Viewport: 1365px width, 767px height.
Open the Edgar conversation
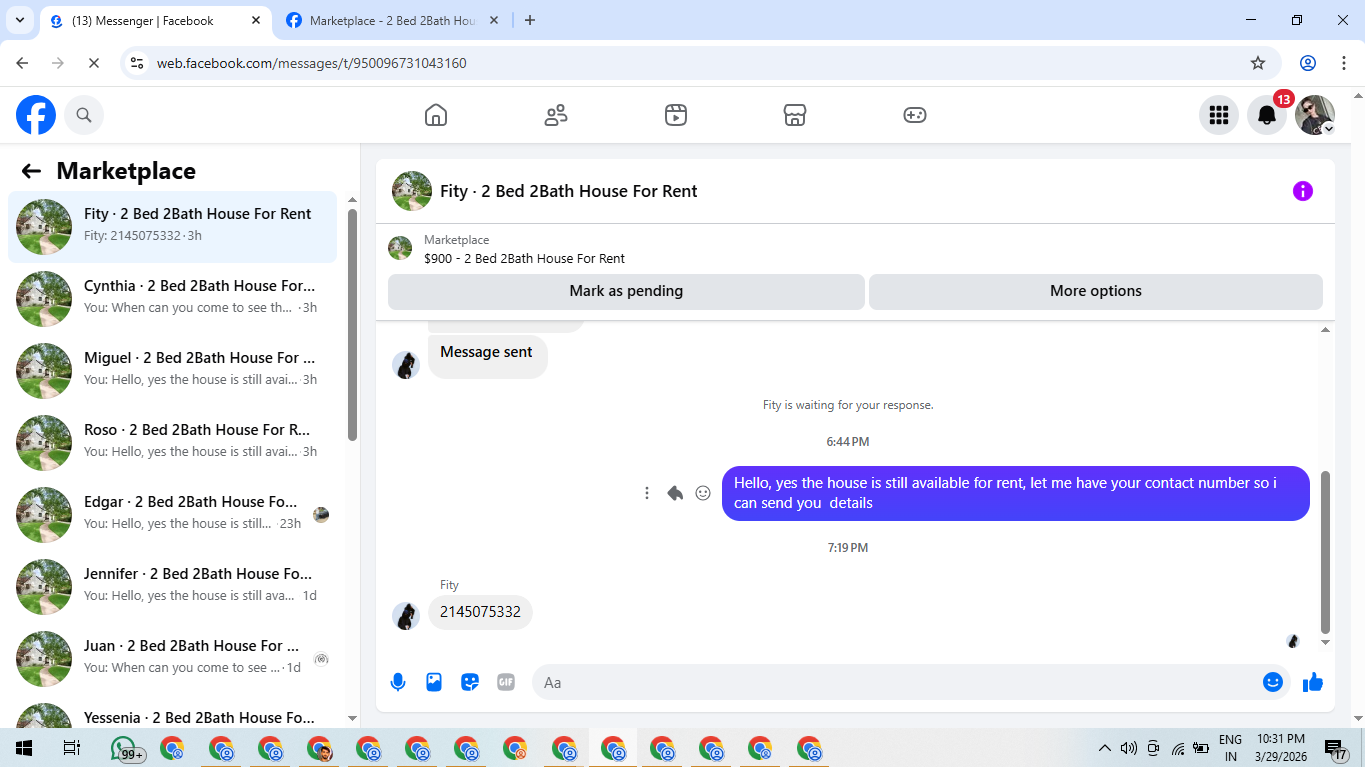[x=173, y=515]
